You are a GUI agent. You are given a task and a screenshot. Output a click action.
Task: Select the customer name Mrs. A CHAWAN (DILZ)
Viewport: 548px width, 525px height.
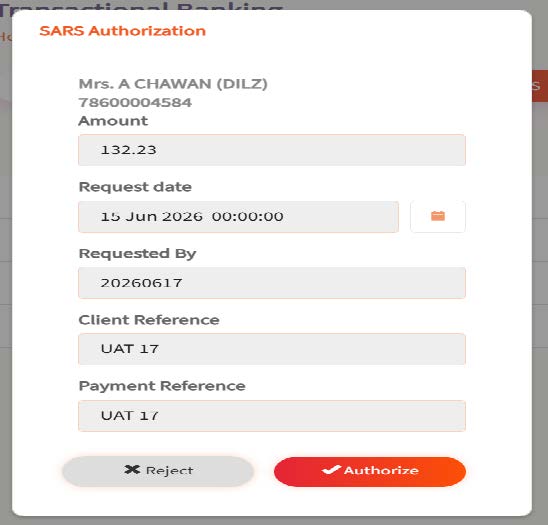click(x=173, y=84)
